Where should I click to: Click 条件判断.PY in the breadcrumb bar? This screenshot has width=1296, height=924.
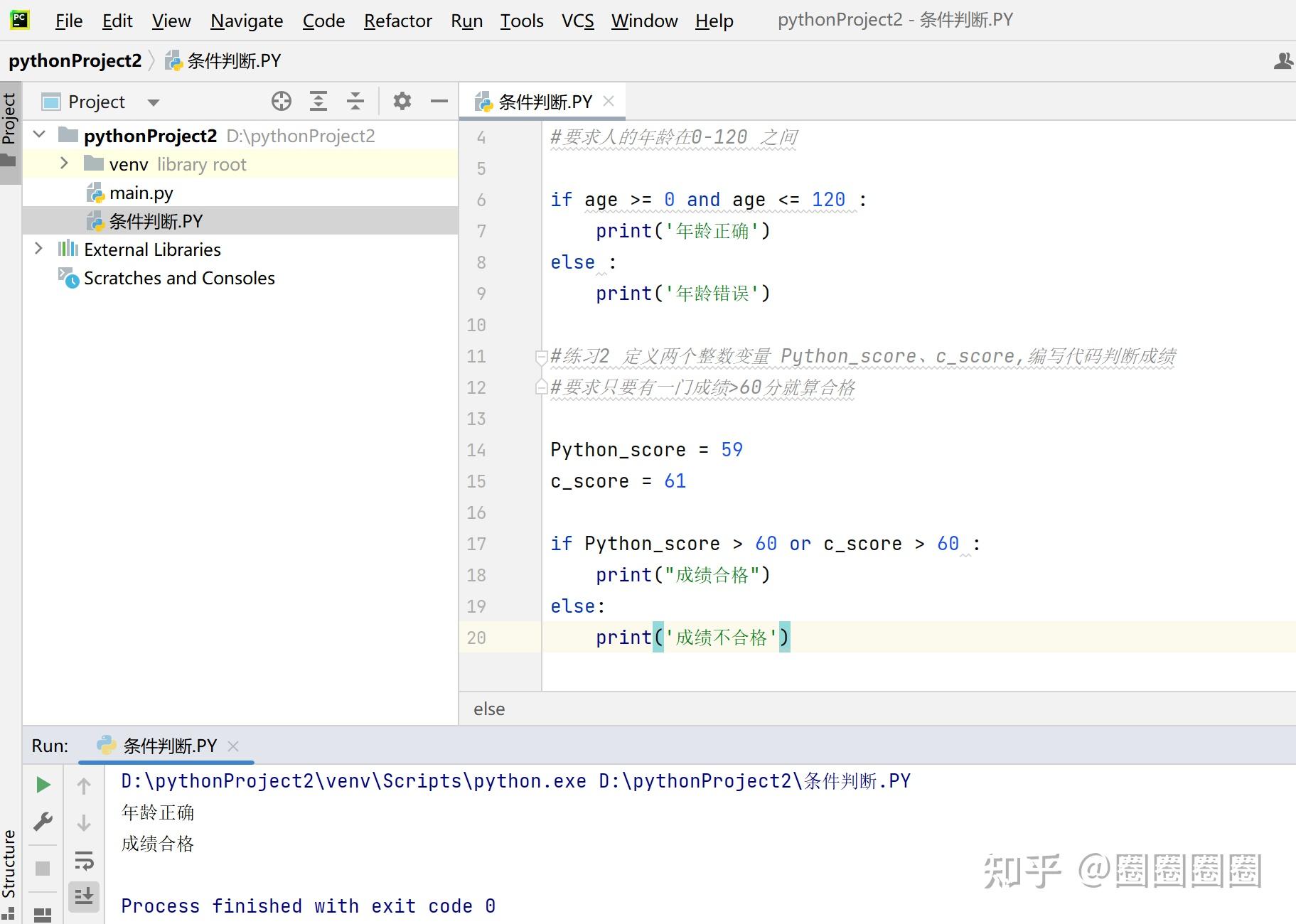pos(223,61)
